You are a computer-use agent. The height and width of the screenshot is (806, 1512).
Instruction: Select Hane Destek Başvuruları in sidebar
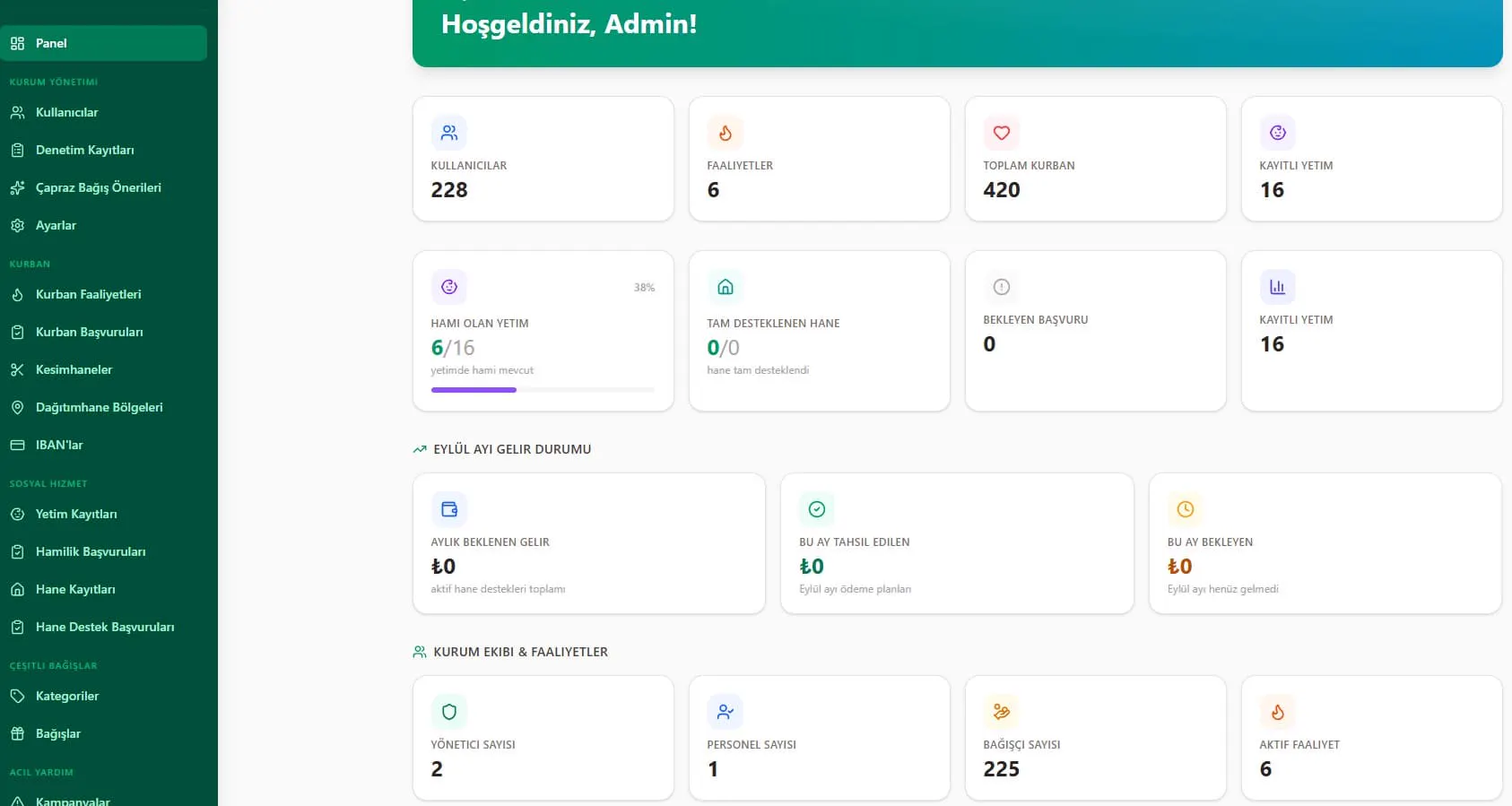(103, 628)
